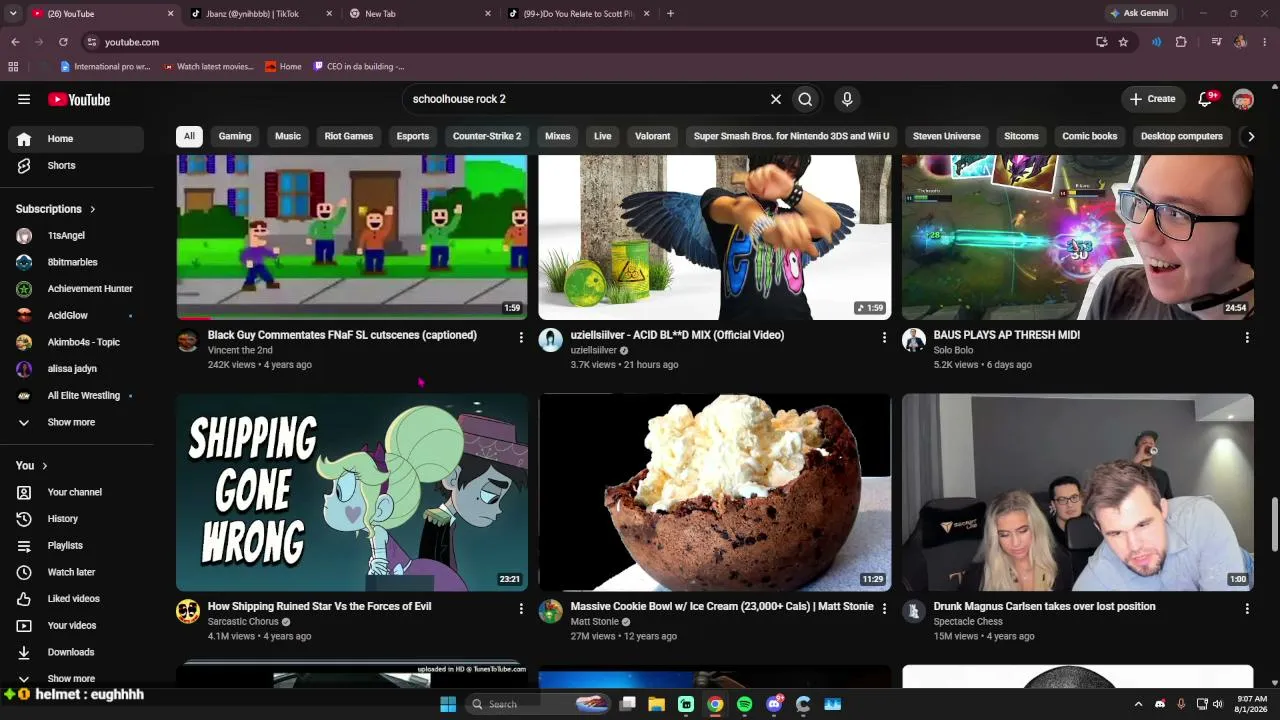Image resolution: width=1280 pixels, height=720 pixels.
Task: Open the Solo Bolo channel link
Action: (x=953, y=350)
